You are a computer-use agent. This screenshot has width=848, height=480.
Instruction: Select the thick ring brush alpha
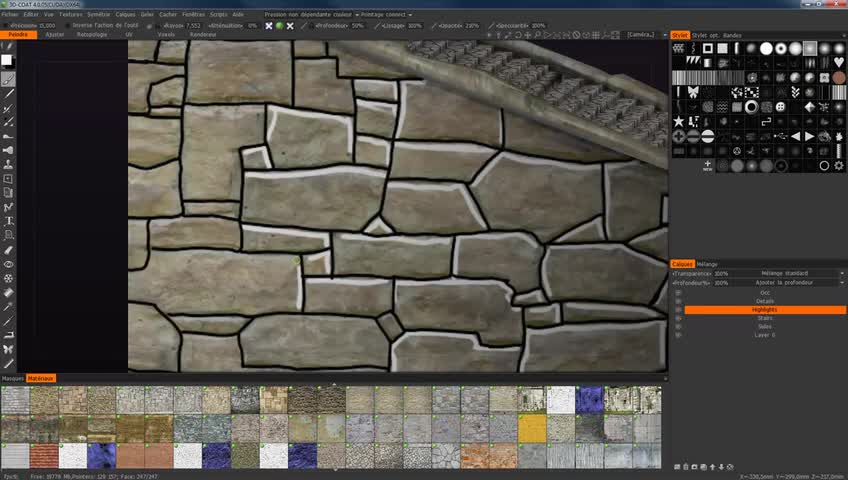click(x=751, y=107)
